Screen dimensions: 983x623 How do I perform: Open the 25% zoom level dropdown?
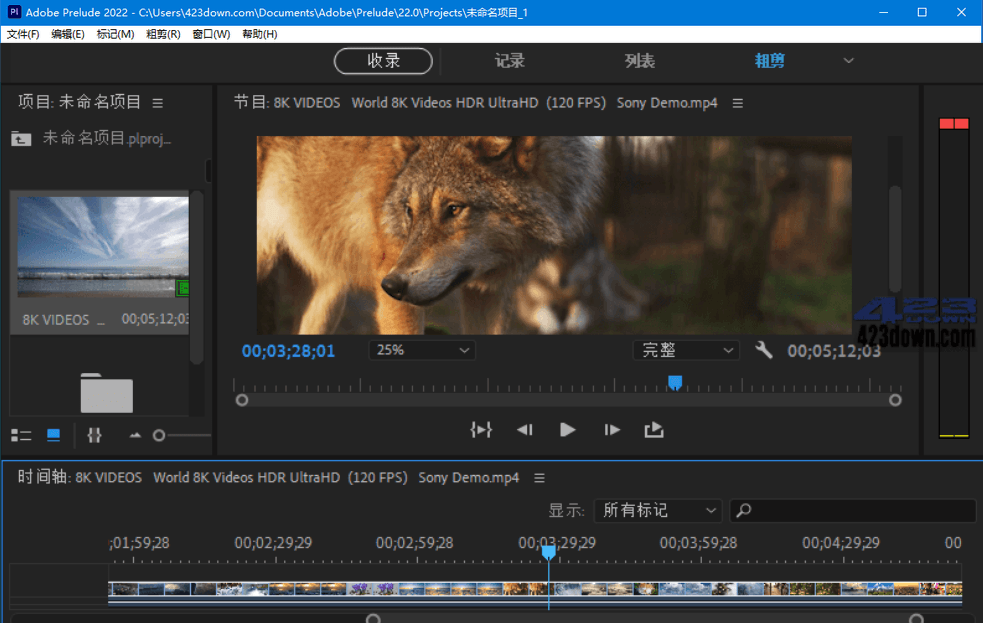[x=421, y=350]
